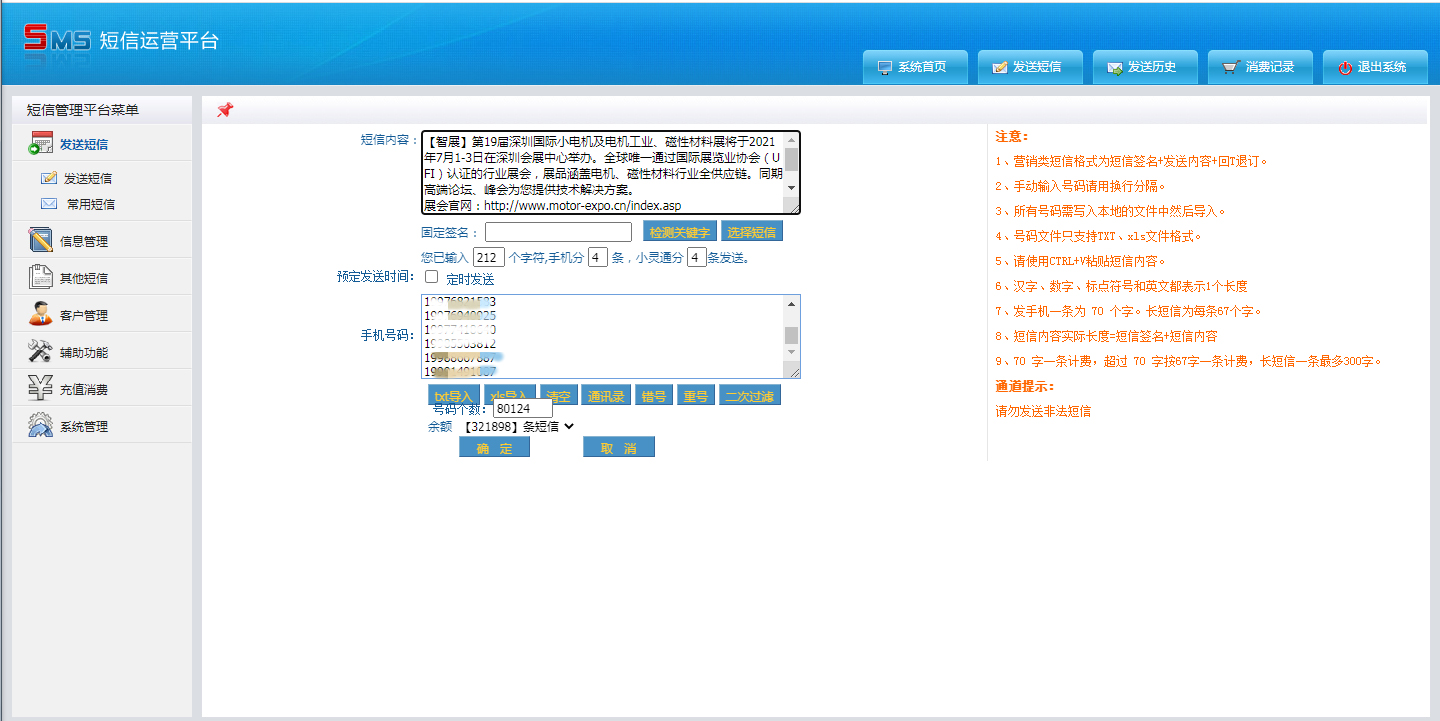Click the 清空 clear button
Viewport: 1440px width, 721px height.
[559, 396]
